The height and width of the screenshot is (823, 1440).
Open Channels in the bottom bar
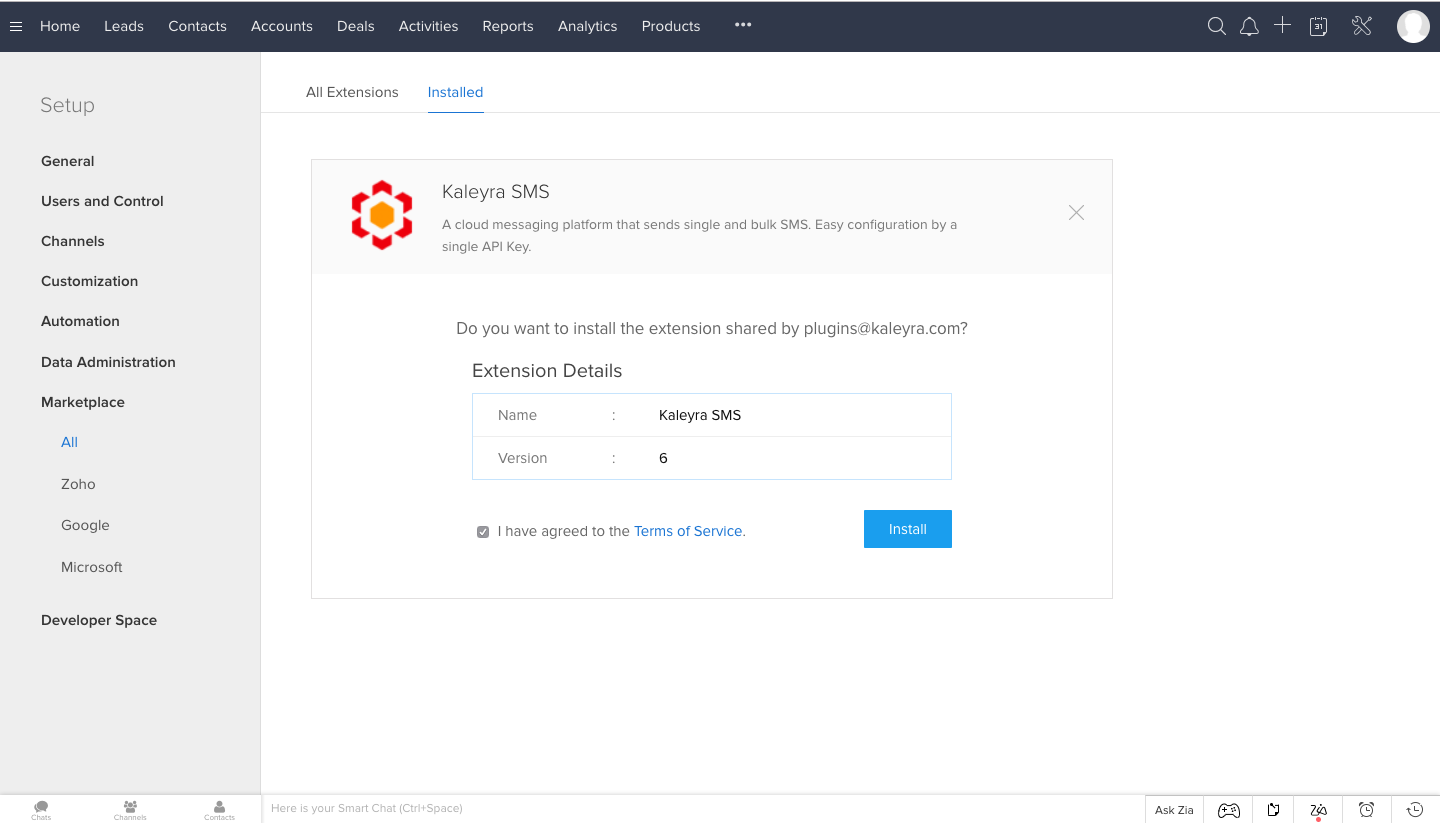click(x=130, y=810)
